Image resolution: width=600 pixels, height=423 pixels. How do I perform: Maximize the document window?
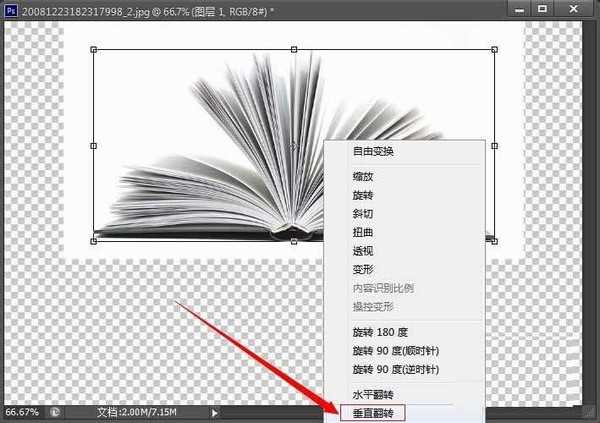coord(543,9)
